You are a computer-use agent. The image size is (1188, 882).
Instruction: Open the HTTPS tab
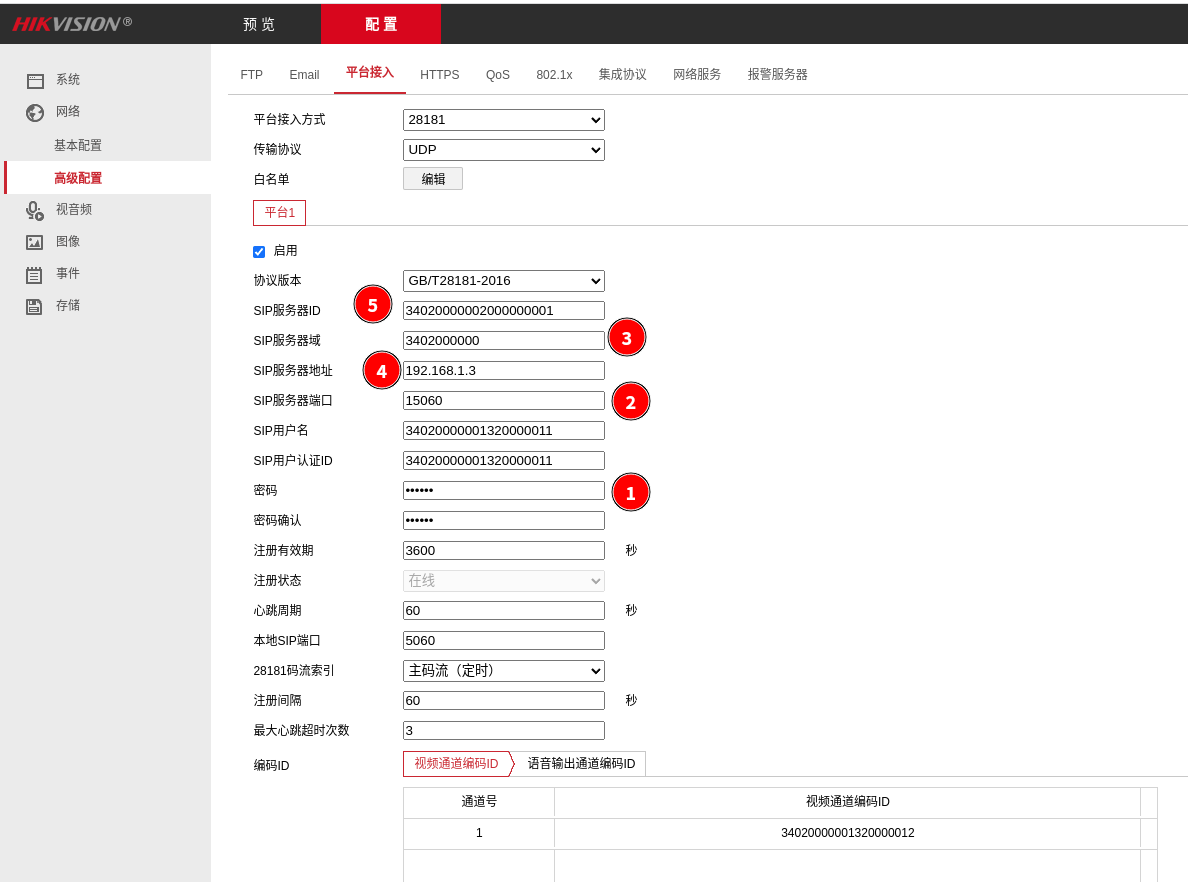pos(439,74)
